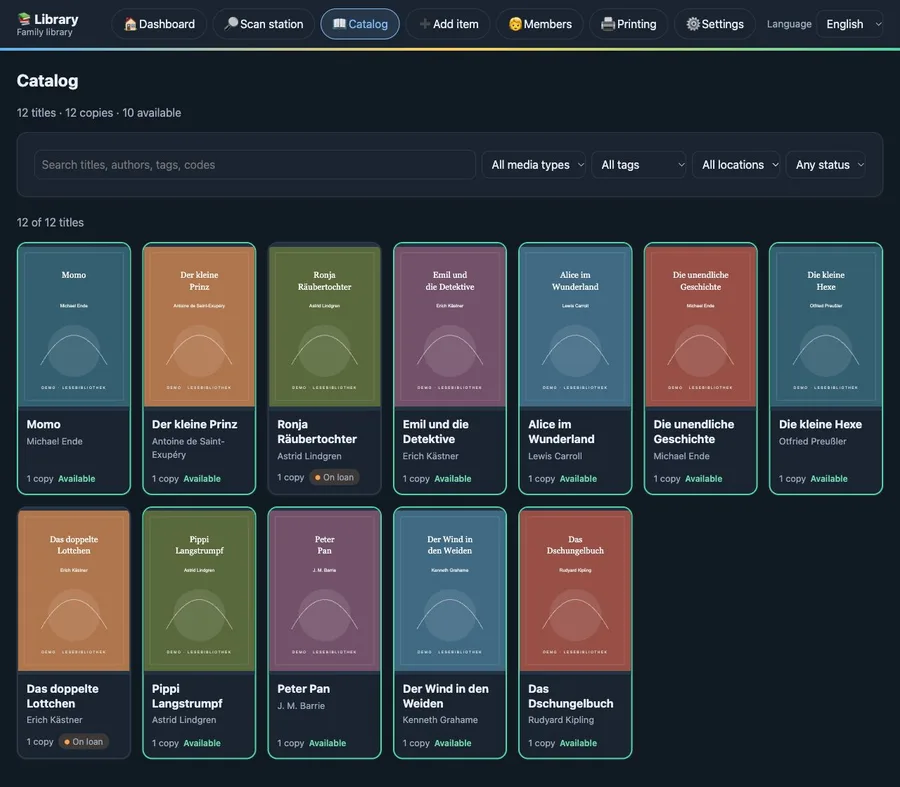Open the Die kleine Hexe cover
900x787 pixels.
[x=826, y=325]
